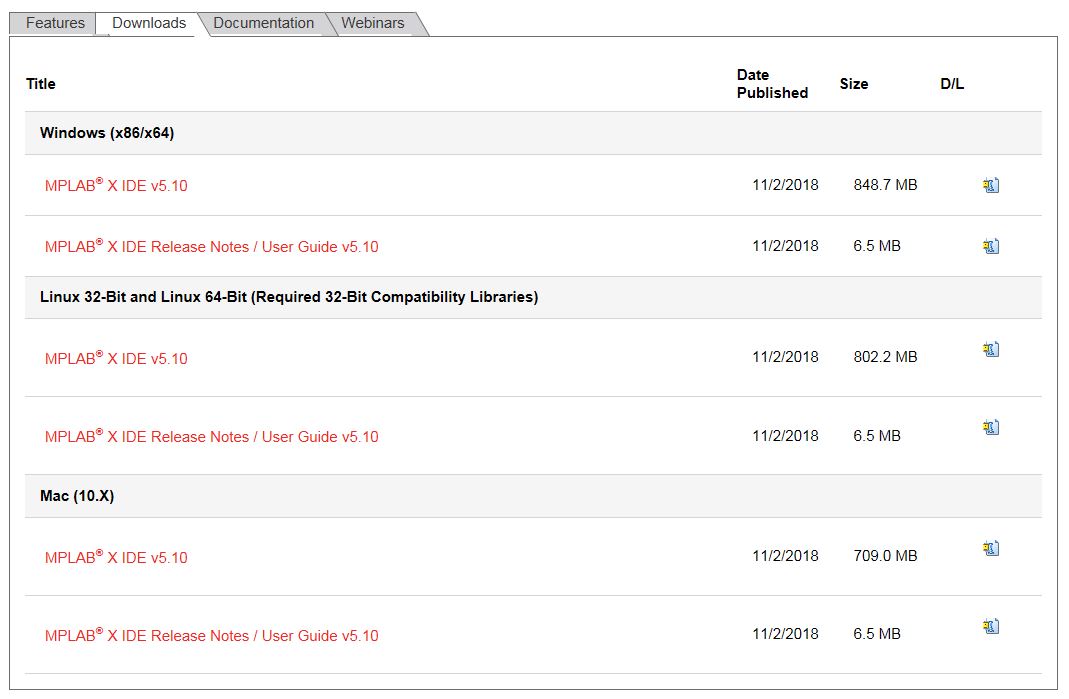Viewport: 1069px width, 699px height.
Task: Click the Linux 32-Bit and 64-Bit section heading
Action: tap(289, 297)
